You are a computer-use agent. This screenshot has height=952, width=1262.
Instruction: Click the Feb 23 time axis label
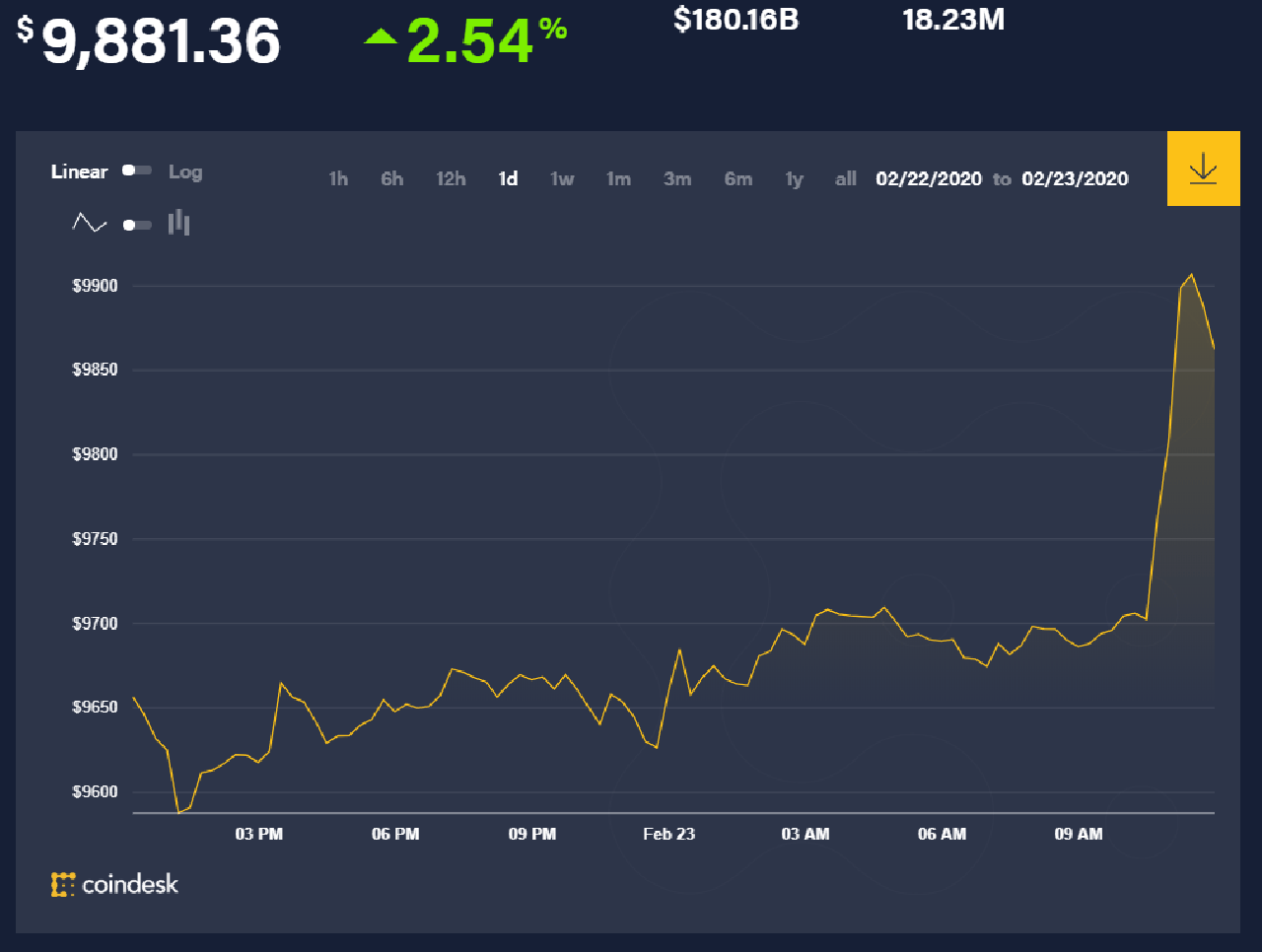[x=669, y=834]
